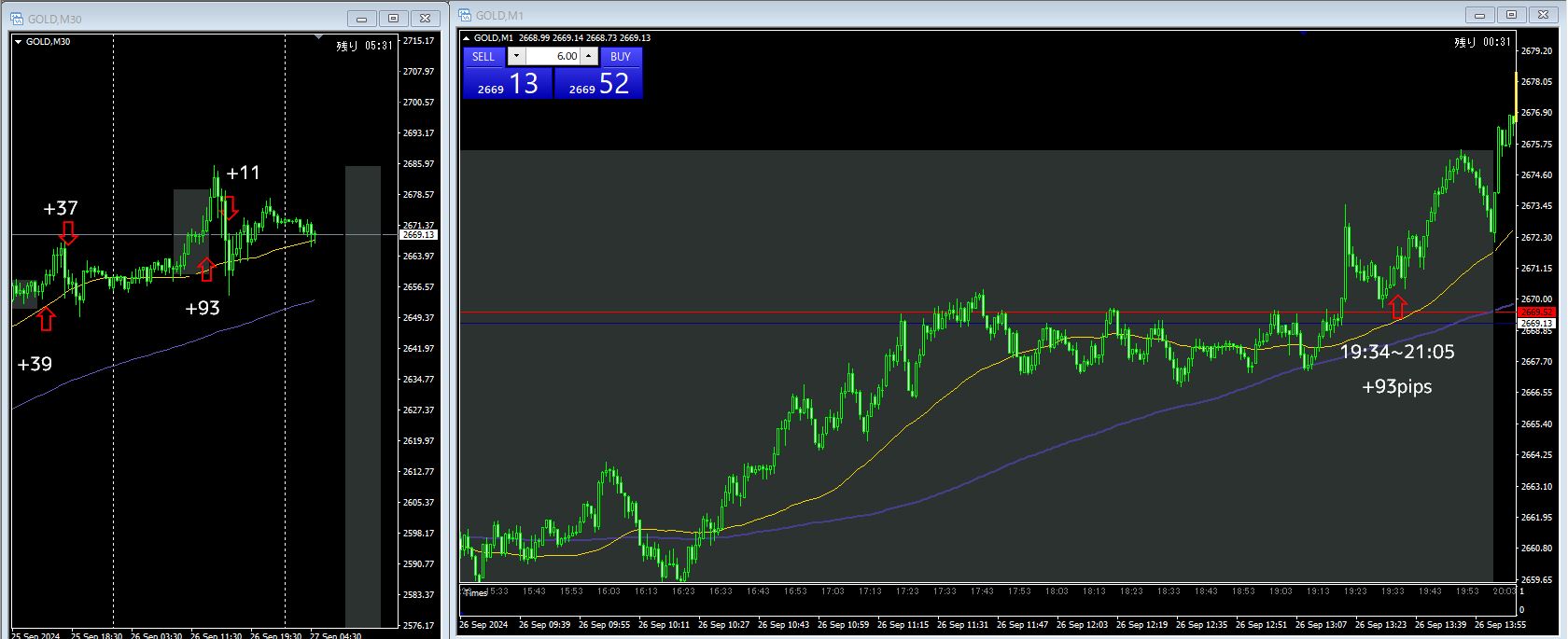Click the 2669.13 price label on M1 axis
Viewport: 1568px width, 639px height.
tap(1536, 323)
